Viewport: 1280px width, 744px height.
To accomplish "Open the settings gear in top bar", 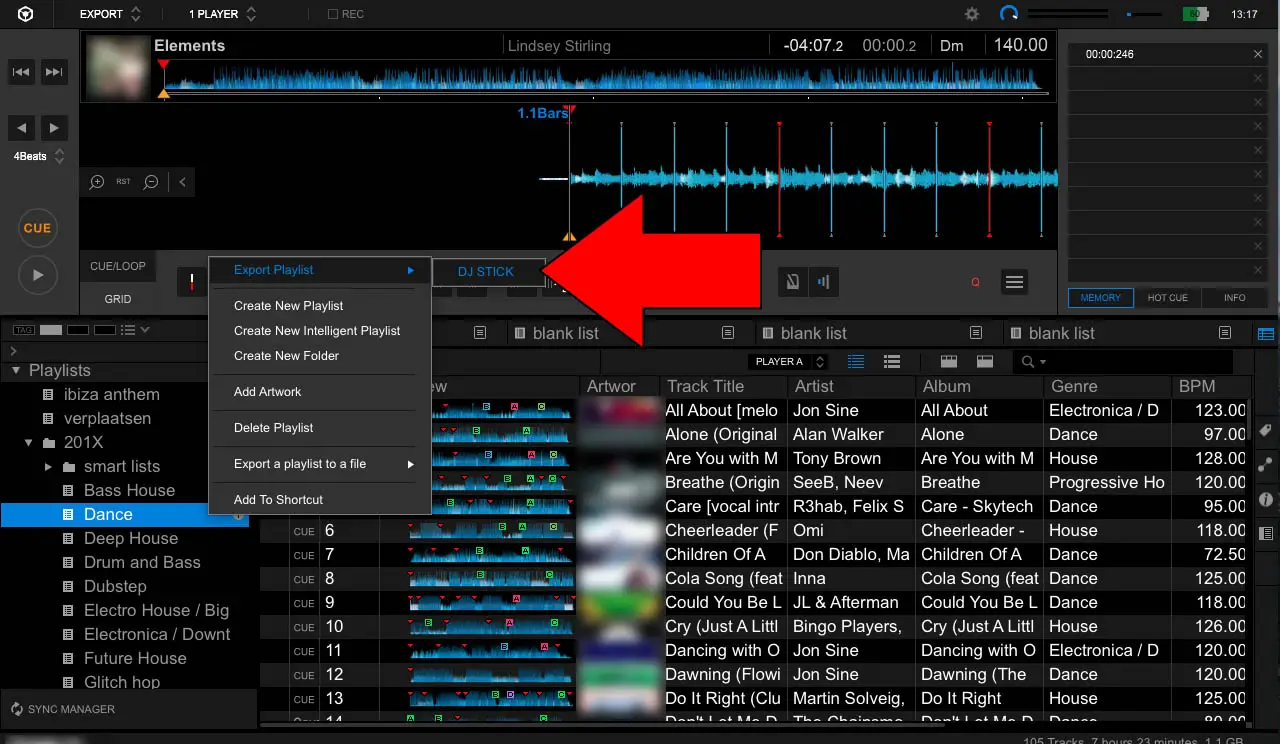I will 972,14.
